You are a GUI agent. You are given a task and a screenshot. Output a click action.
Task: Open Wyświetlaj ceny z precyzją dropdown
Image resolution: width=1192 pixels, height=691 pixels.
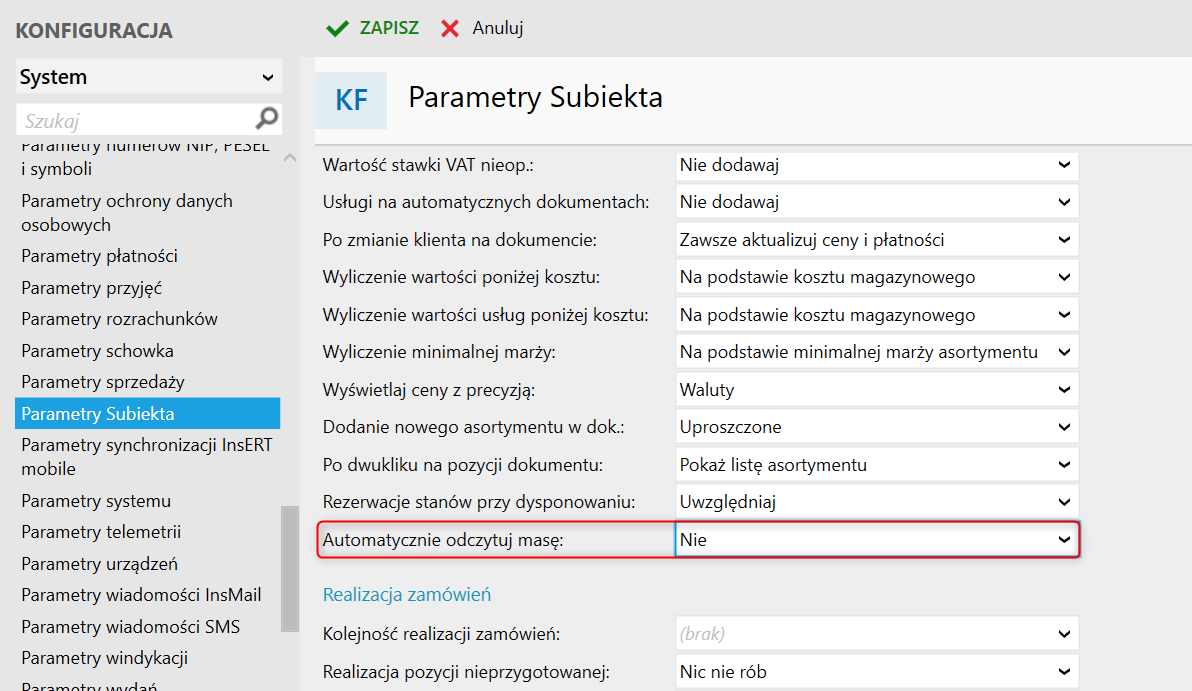[1063, 390]
